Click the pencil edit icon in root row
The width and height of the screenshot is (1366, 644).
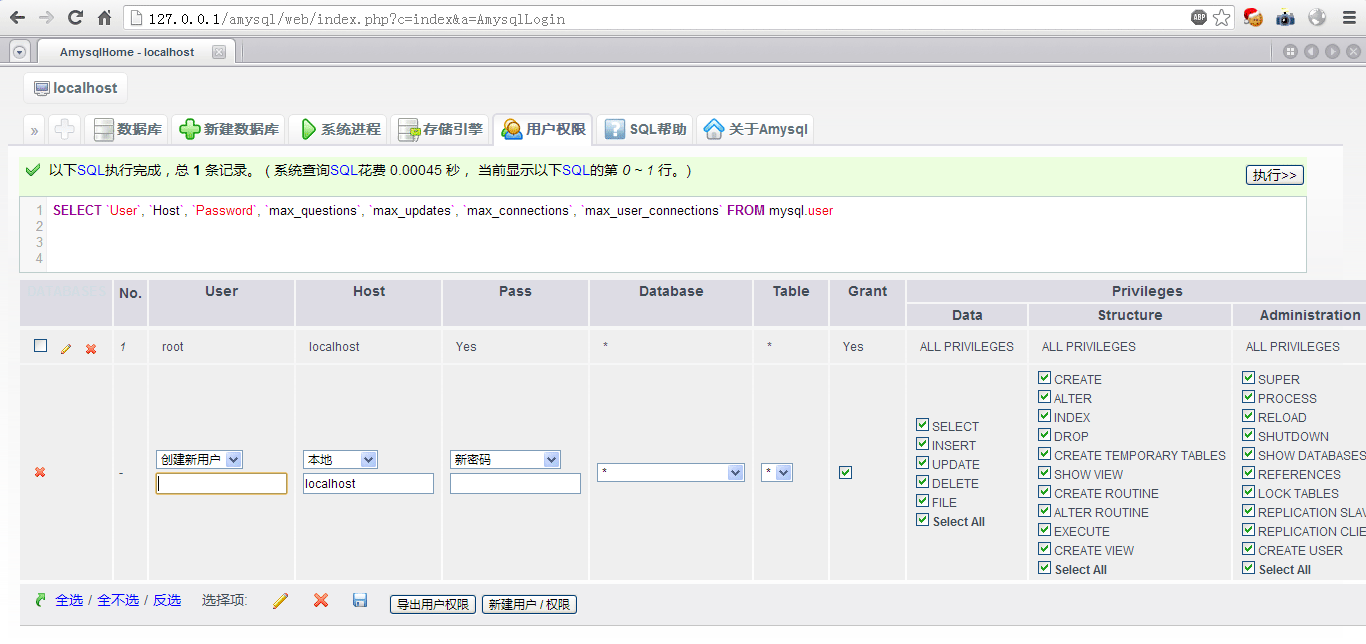point(66,349)
